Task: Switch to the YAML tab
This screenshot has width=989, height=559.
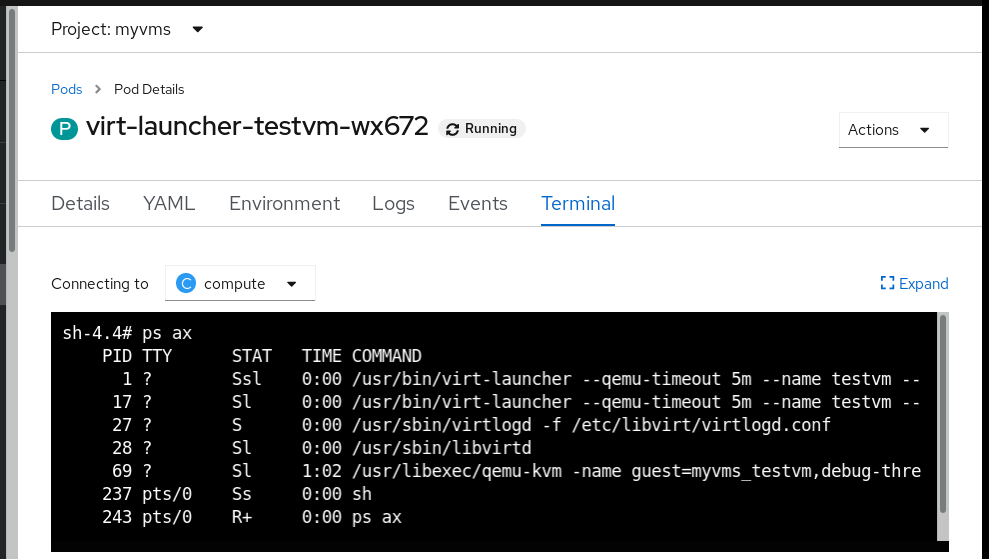Action: coord(169,204)
